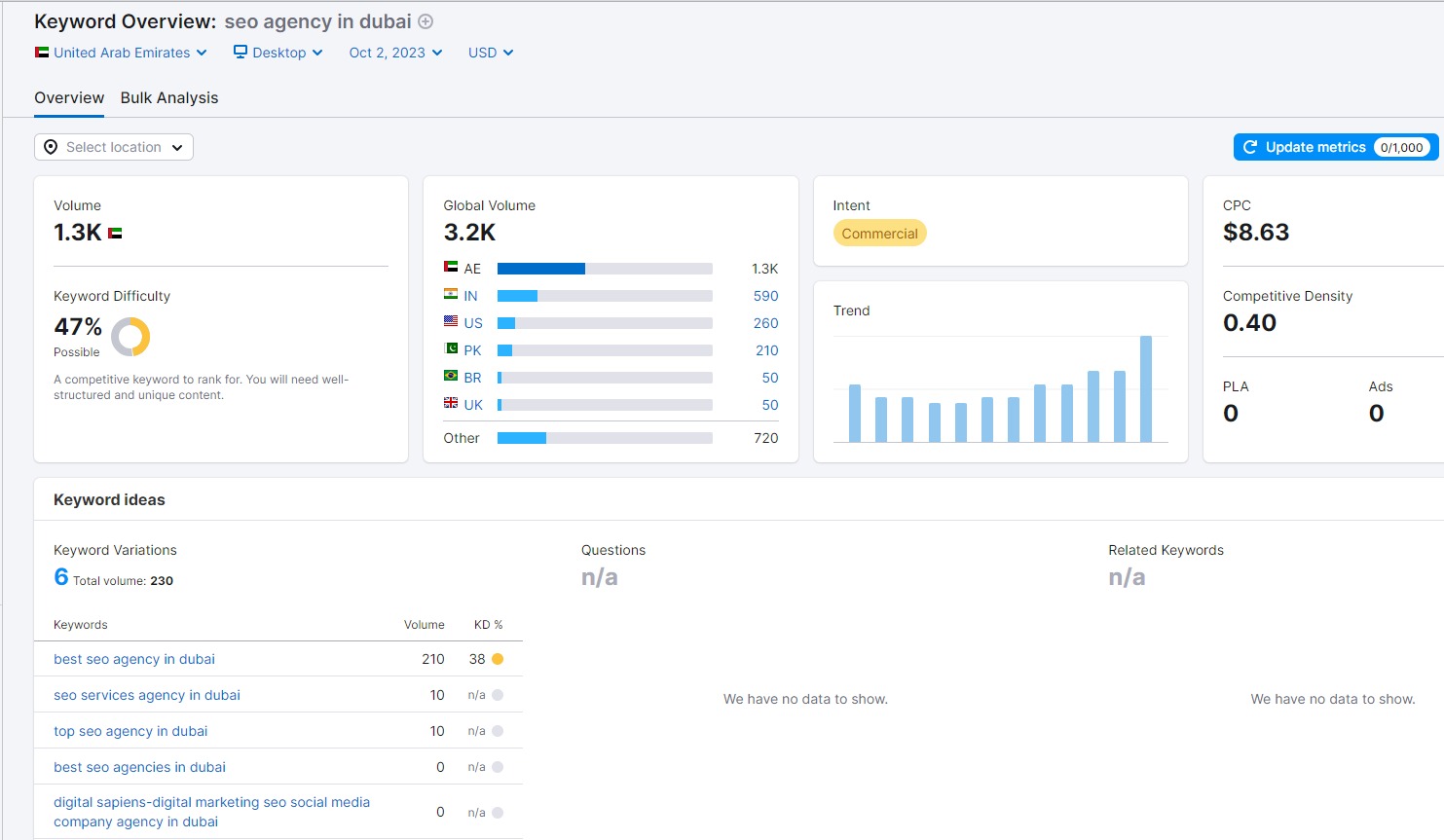Click the UAE flag next to Volume 1.3K
The width and height of the screenshot is (1444, 840).
115,234
